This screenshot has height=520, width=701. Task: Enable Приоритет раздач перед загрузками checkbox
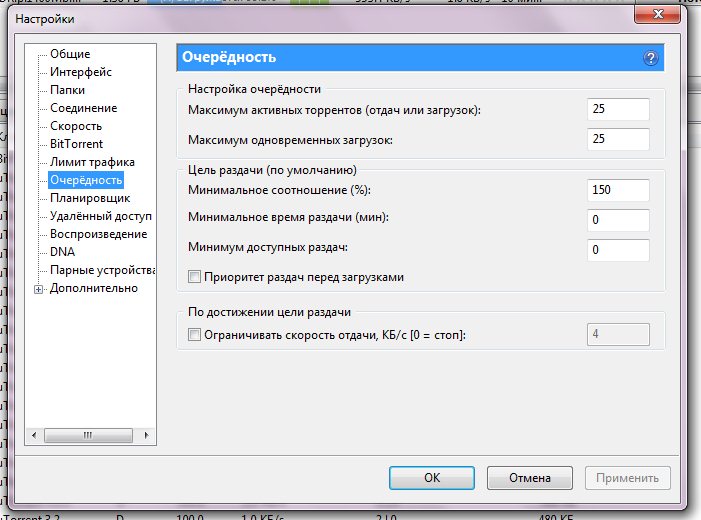[194, 277]
